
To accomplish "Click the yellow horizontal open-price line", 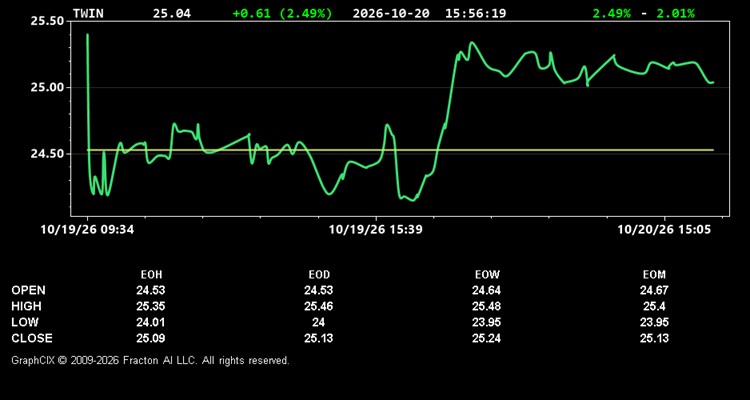I will click(400, 150).
